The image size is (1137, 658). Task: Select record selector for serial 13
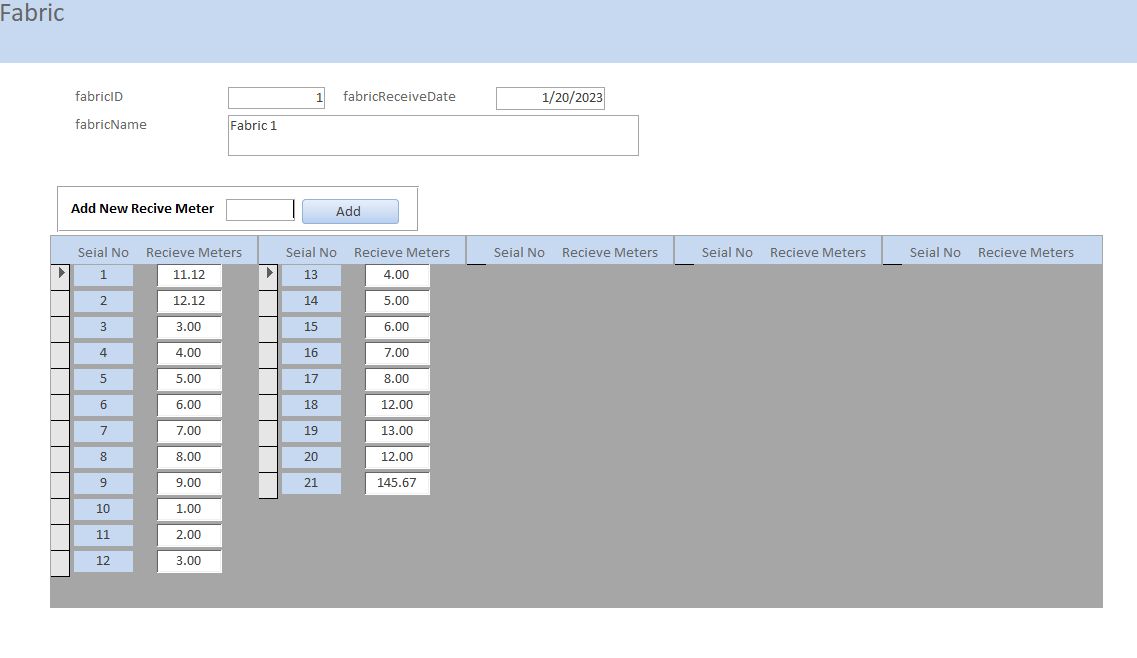[268, 274]
